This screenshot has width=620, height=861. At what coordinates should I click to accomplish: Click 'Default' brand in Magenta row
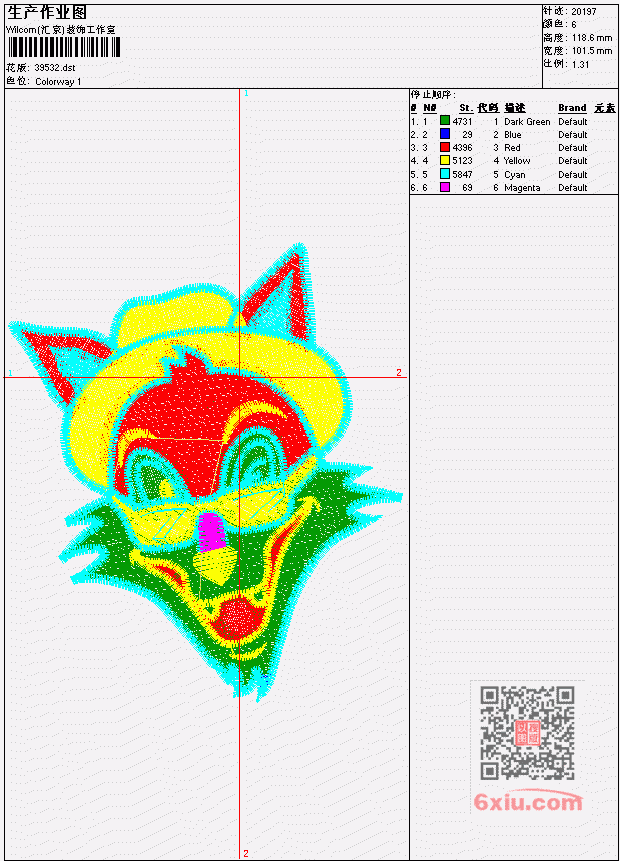pos(573,188)
